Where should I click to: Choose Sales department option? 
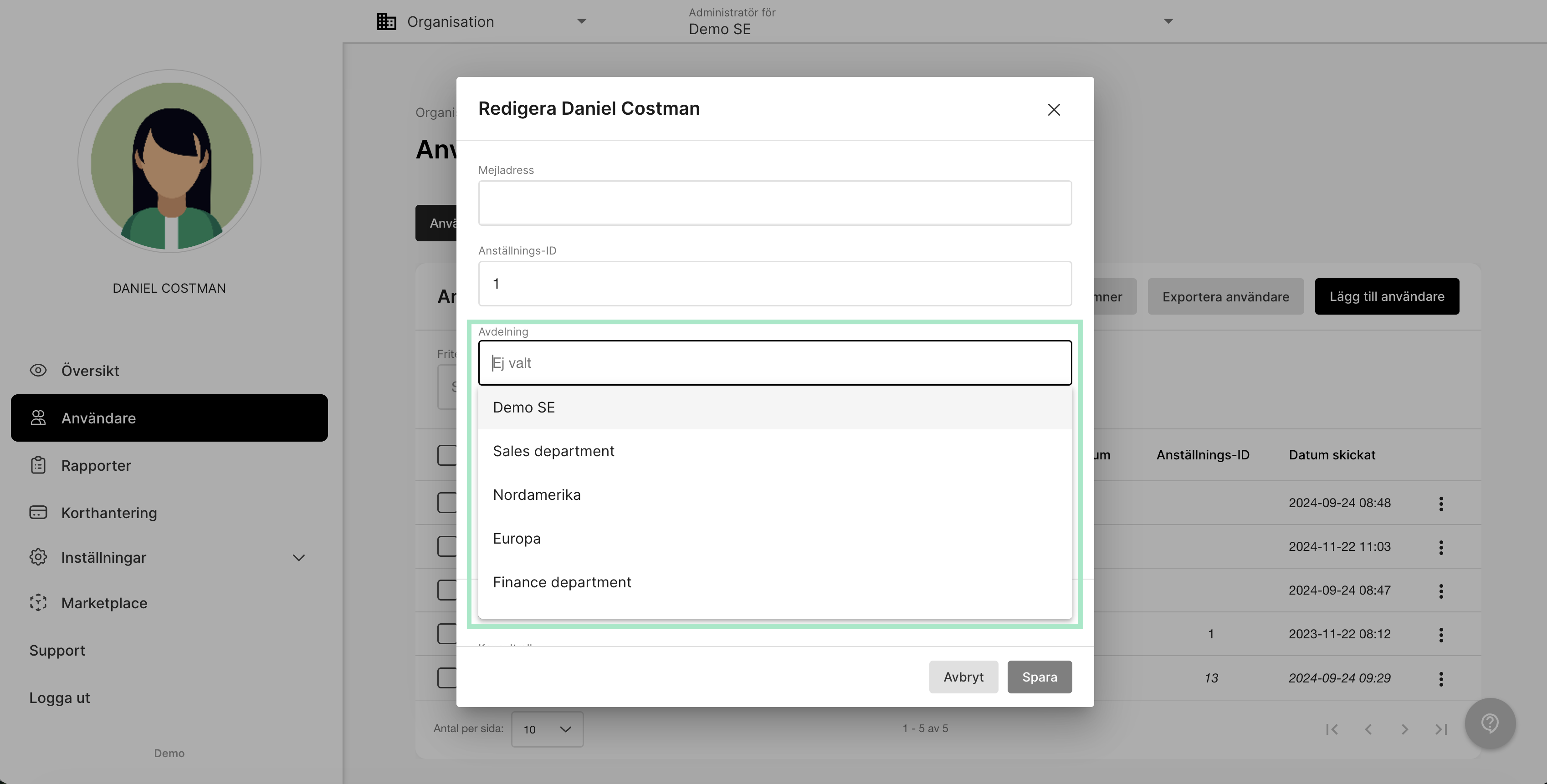point(775,452)
